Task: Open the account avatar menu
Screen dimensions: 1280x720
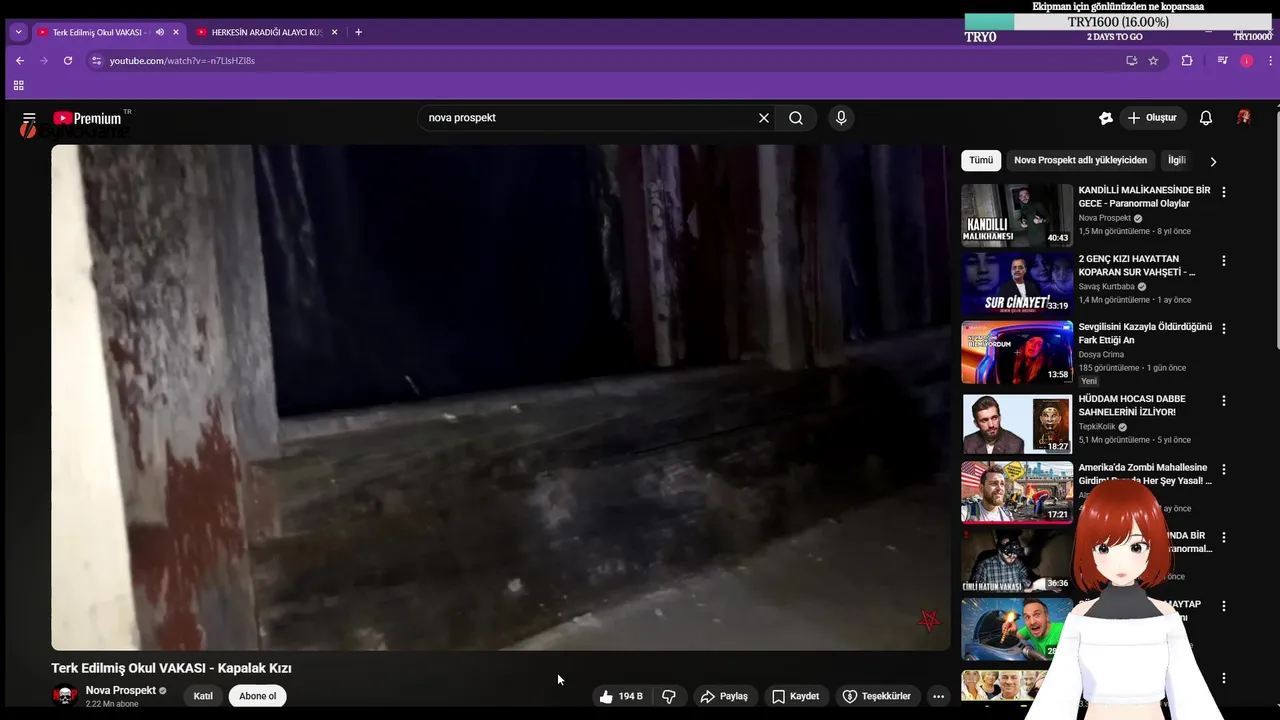Action: click(1244, 118)
